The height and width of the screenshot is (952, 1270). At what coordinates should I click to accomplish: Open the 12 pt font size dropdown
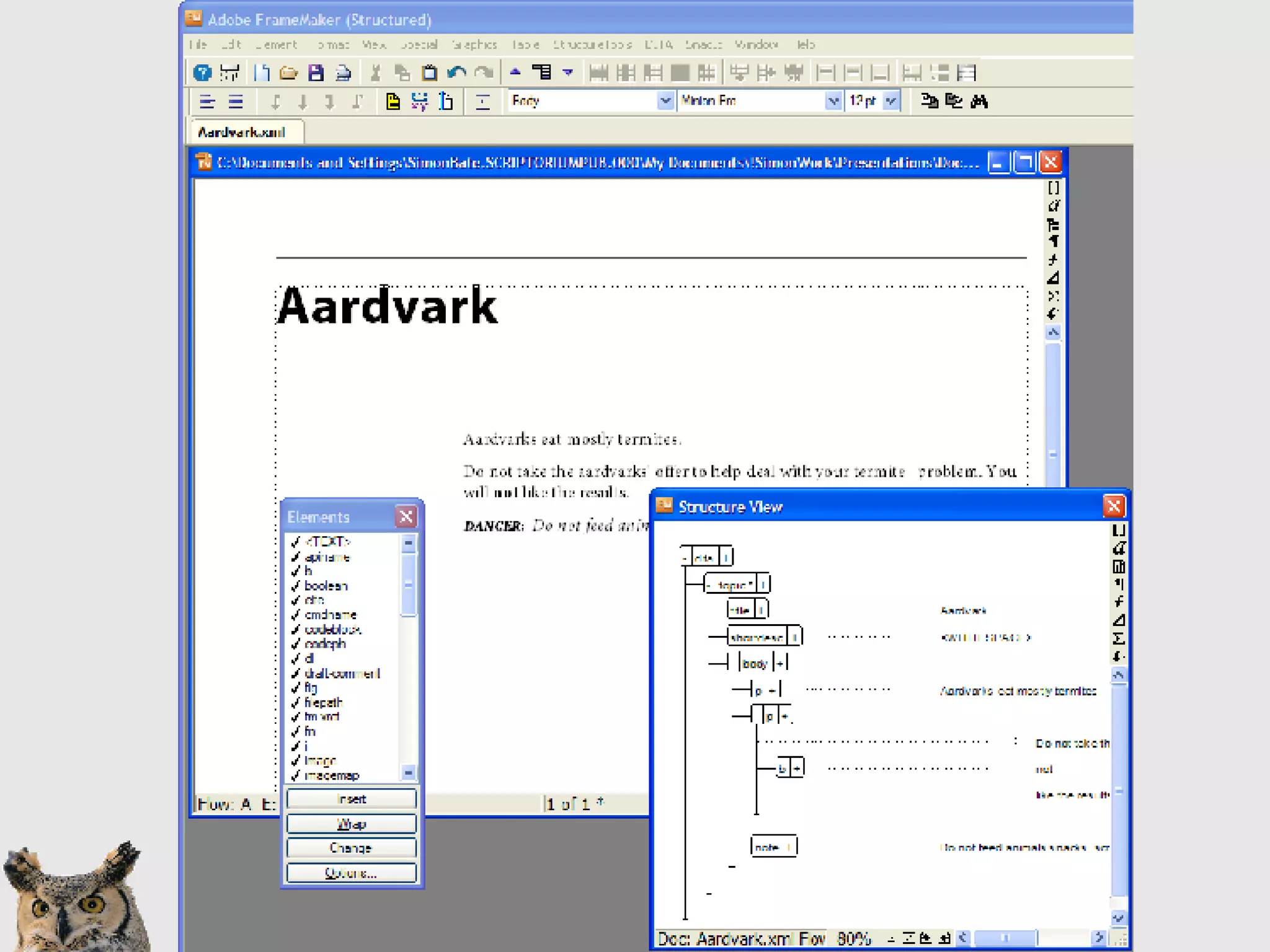[891, 100]
